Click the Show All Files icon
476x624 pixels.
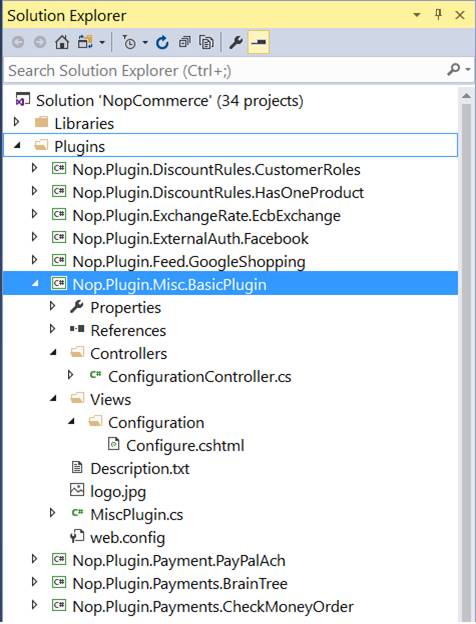pyautogui.click(x=206, y=42)
